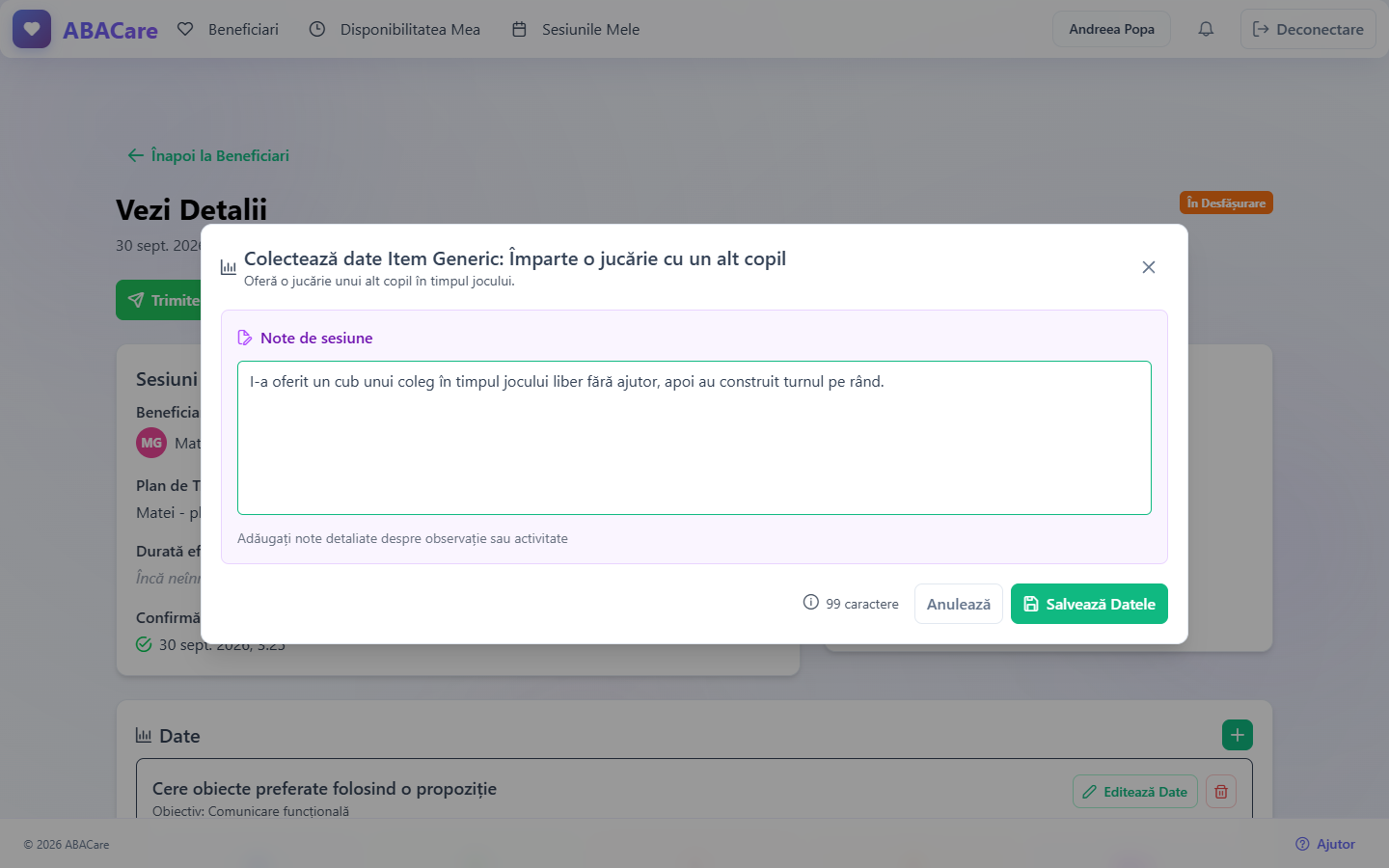The image size is (1389, 868).
Task: Click the 'Vezi Detalii' heading
Action: [191, 209]
